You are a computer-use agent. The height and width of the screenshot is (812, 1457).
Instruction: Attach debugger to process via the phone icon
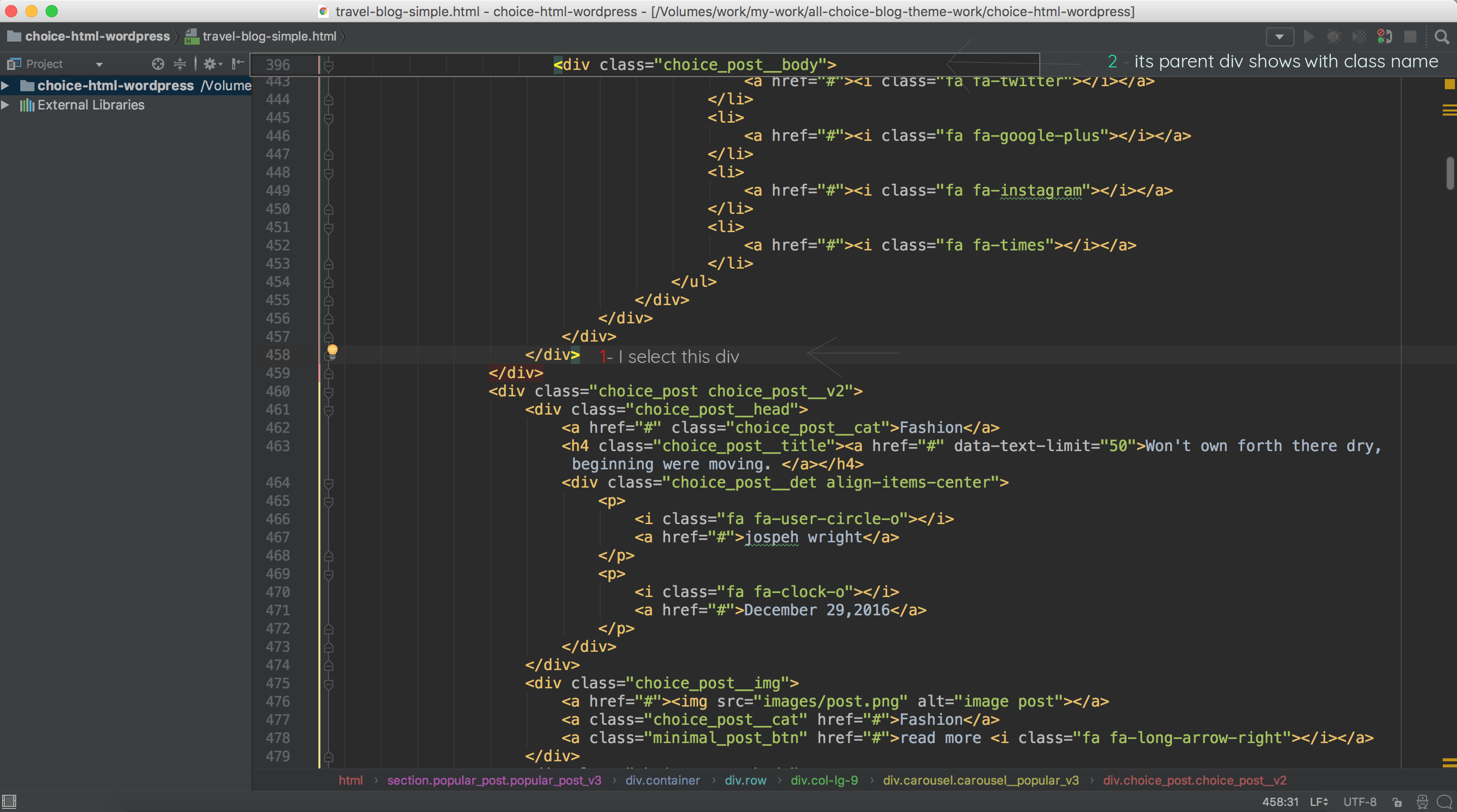point(1385,37)
